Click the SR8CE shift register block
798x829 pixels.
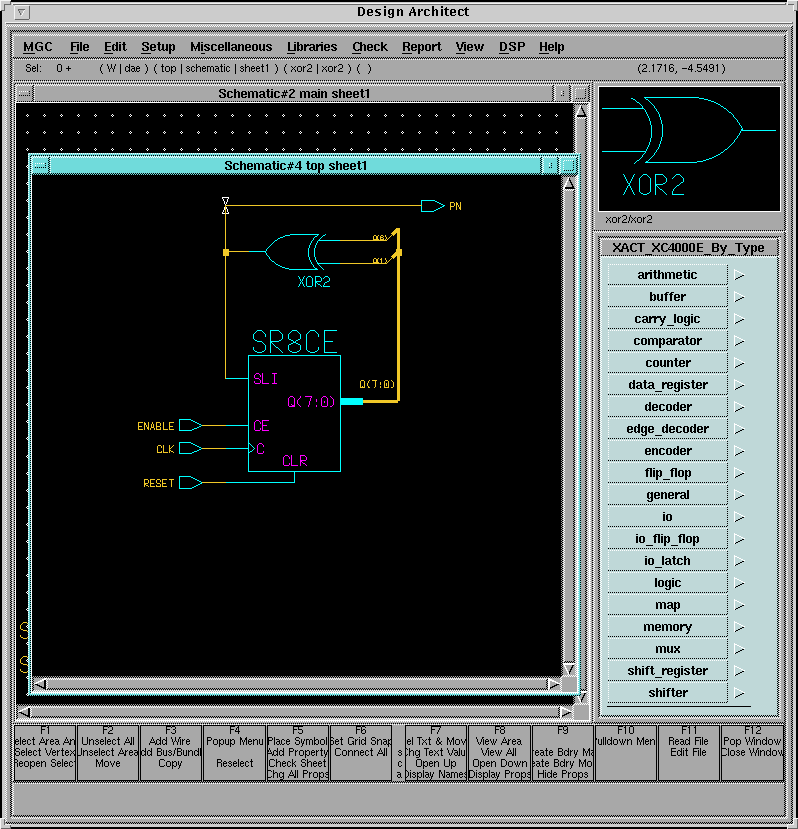click(294, 412)
